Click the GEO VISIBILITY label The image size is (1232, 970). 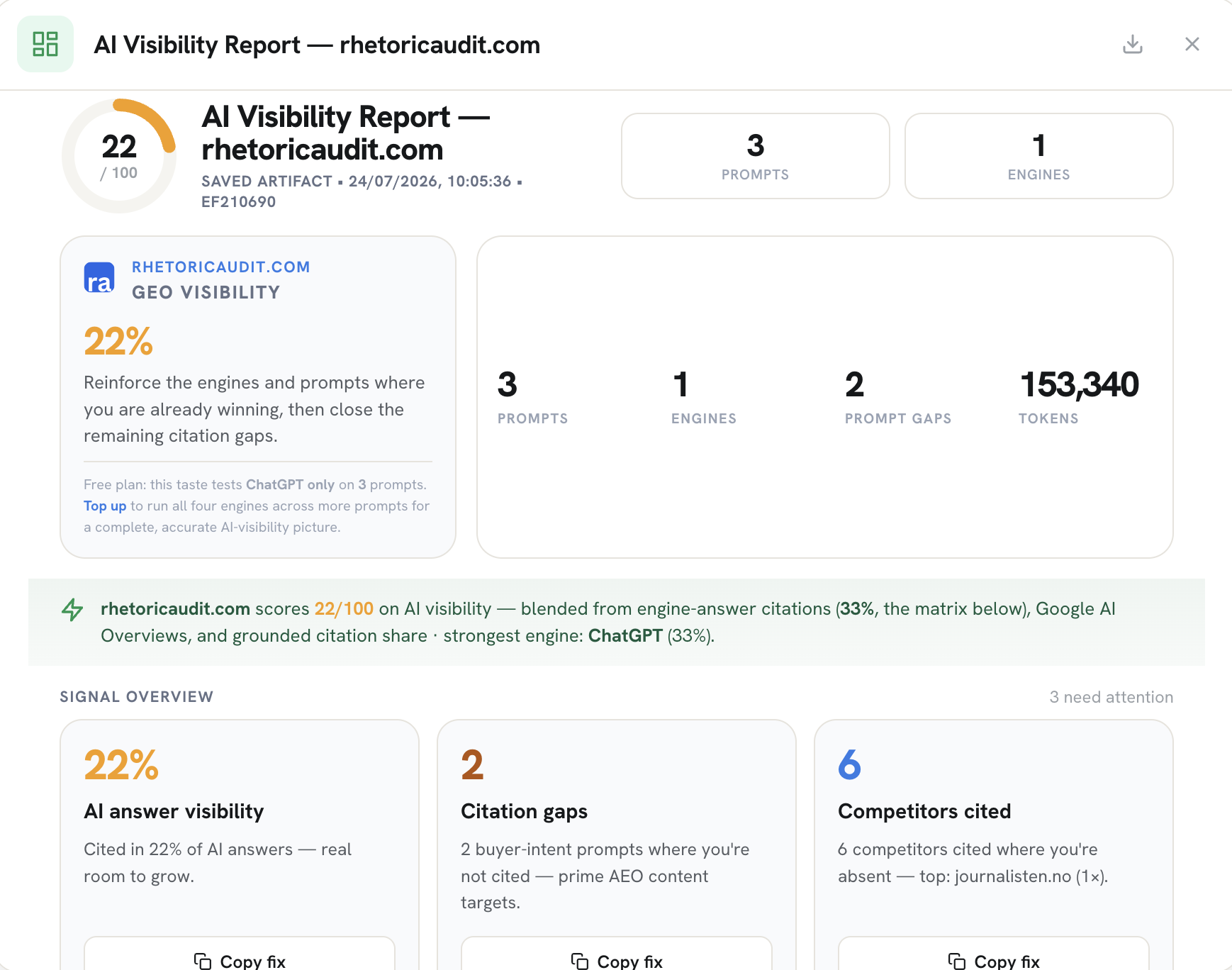pos(206,292)
